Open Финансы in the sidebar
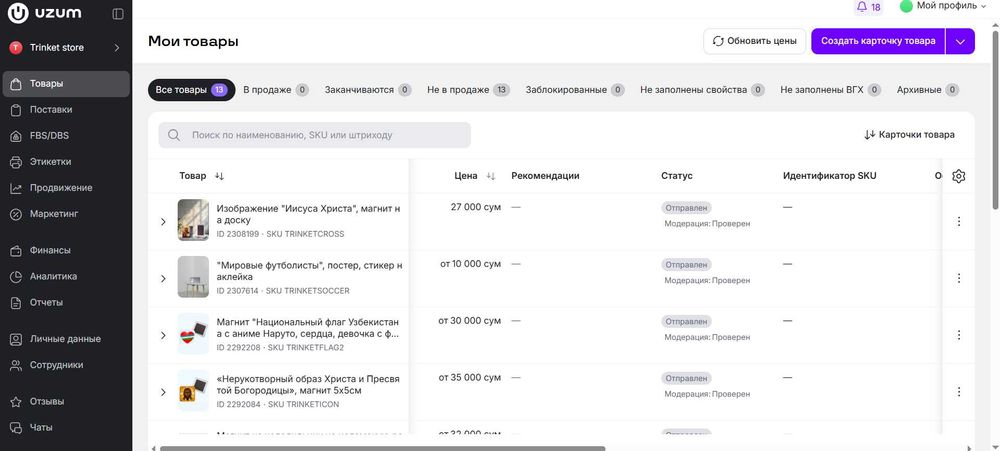1000x451 pixels. (x=66, y=251)
